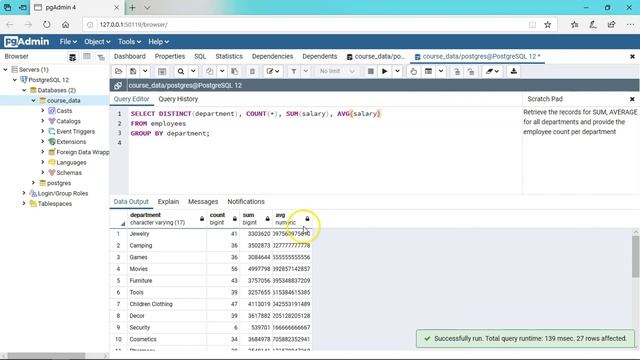This screenshot has height=360, width=640.
Task: Expand the Casts tree node
Action: click(43, 110)
